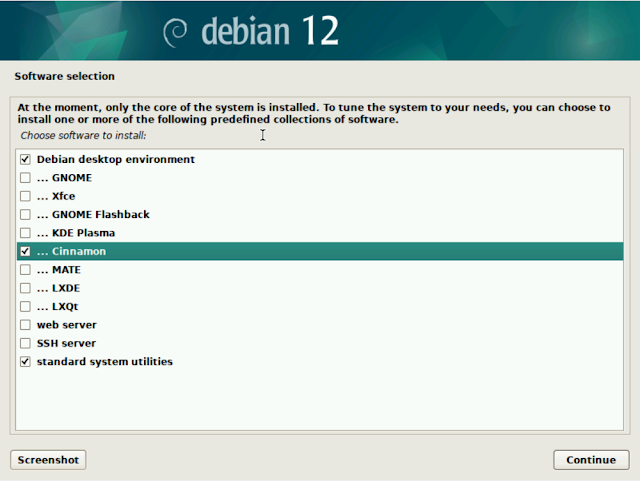
Task: Select the '... LXDE' row label
Action: coord(58,288)
